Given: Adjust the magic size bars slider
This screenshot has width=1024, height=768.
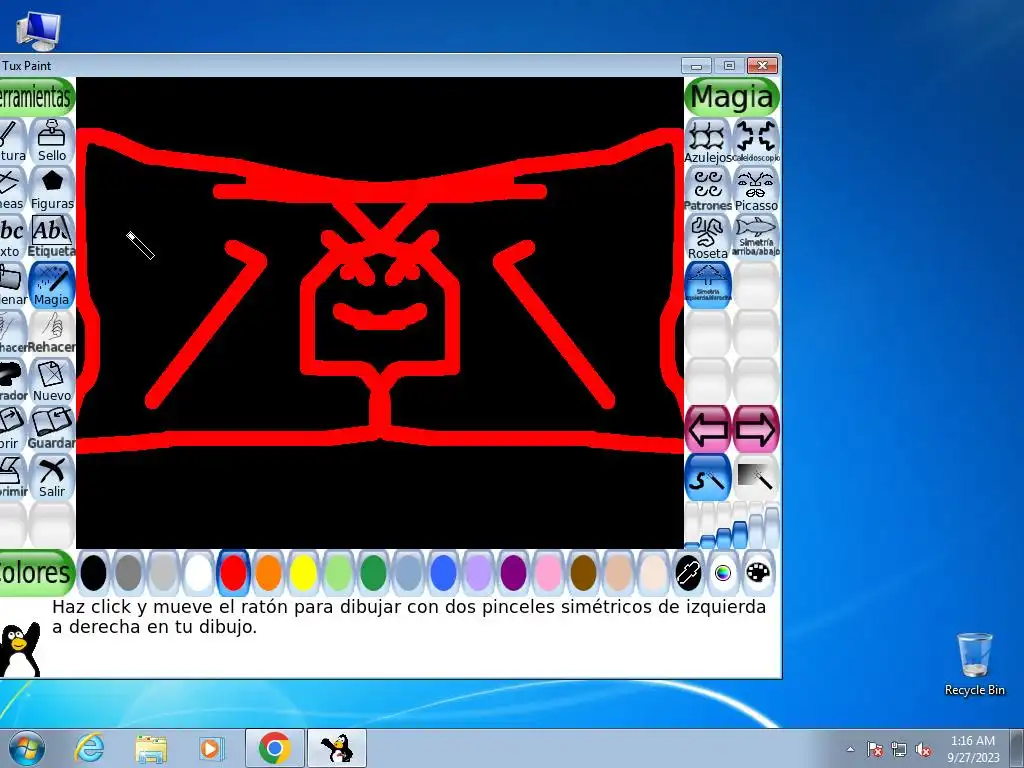Looking at the screenshot, I should (732, 526).
